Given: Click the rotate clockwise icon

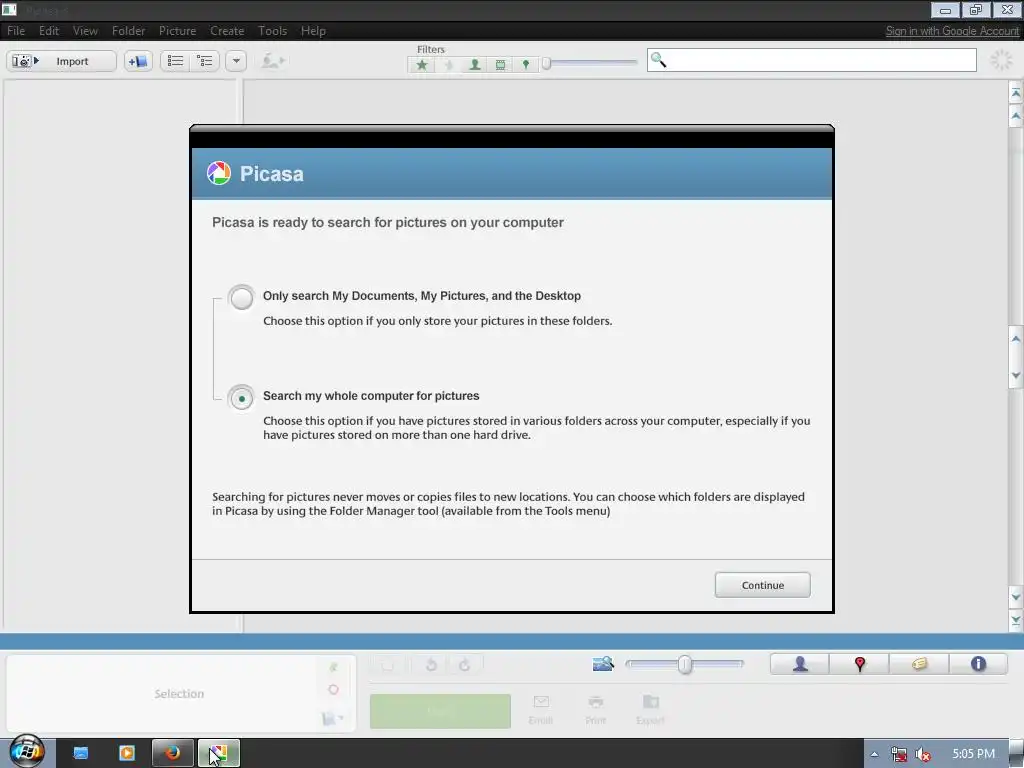Looking at the screenshot, I should pyautogui.click(x=464, y=665).
